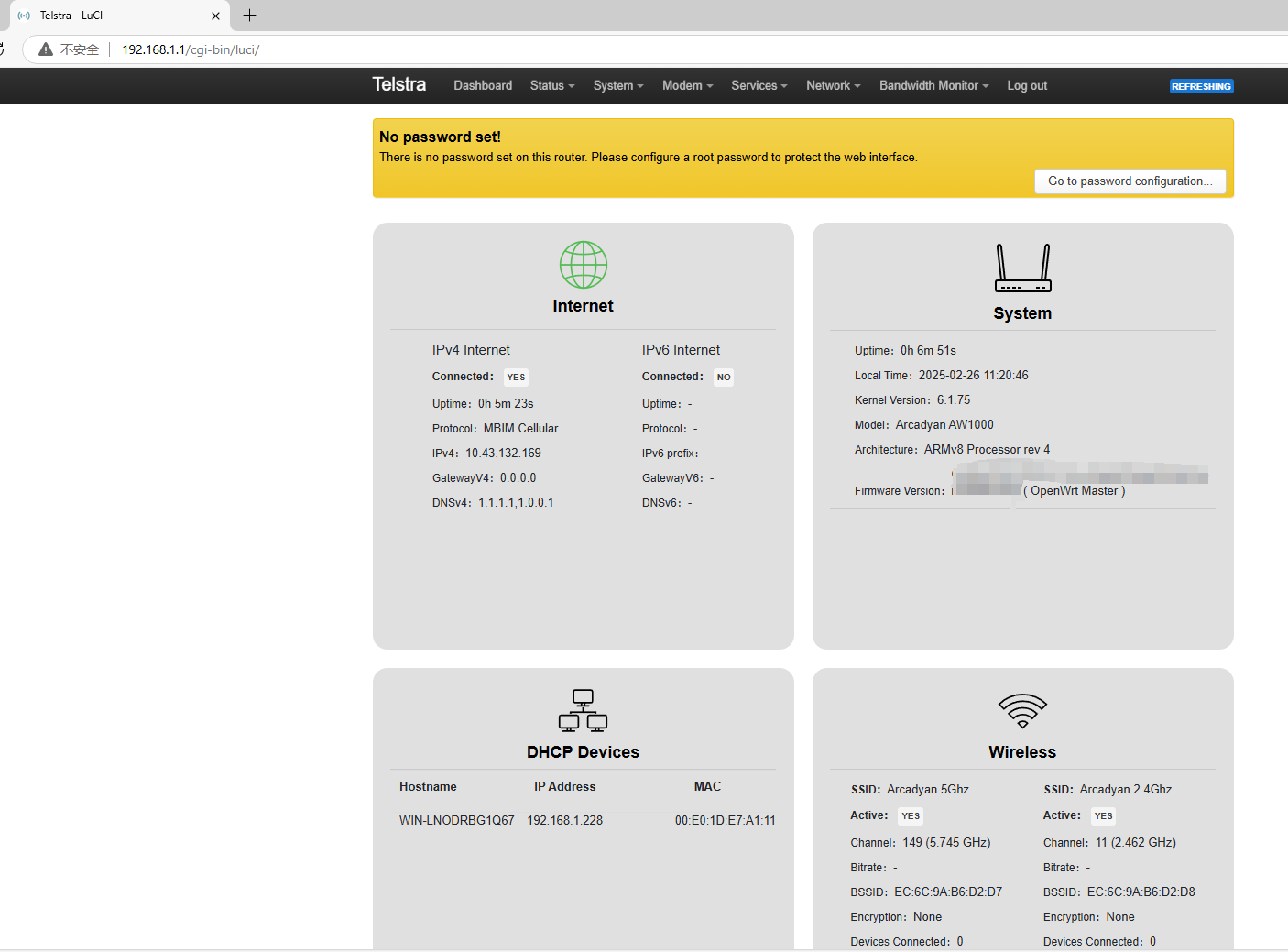Click the browser address bar URL

click(191, 49)
